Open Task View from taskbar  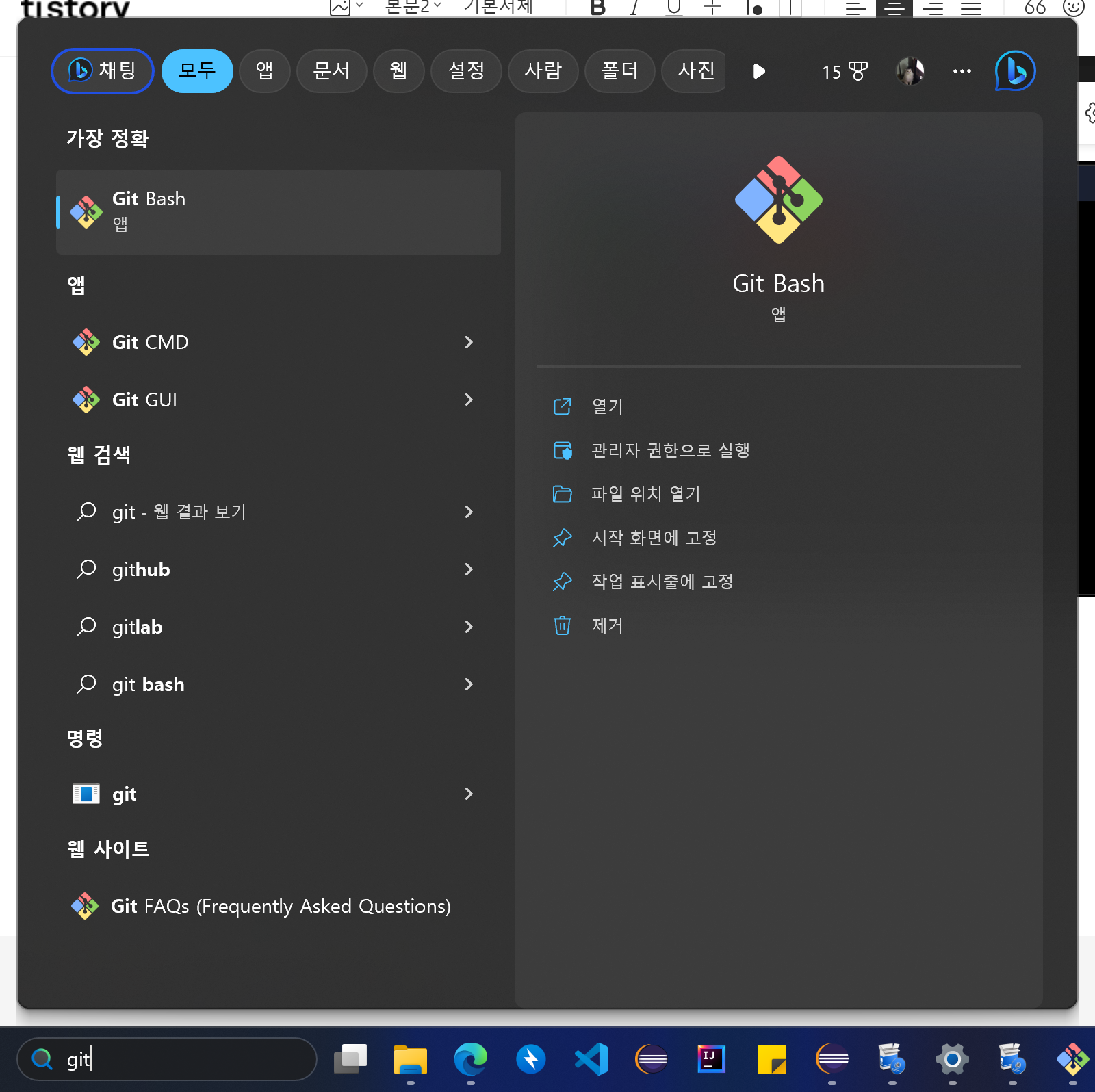(350, 1059)
